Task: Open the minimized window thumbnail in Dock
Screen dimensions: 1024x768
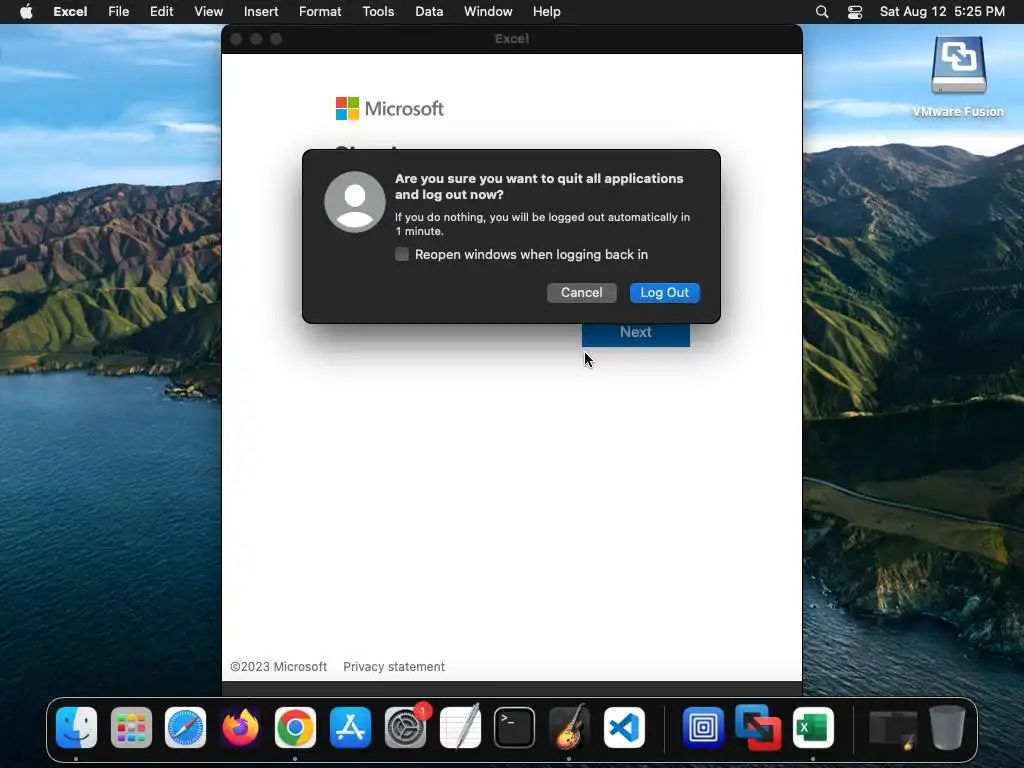Action: 893,729
